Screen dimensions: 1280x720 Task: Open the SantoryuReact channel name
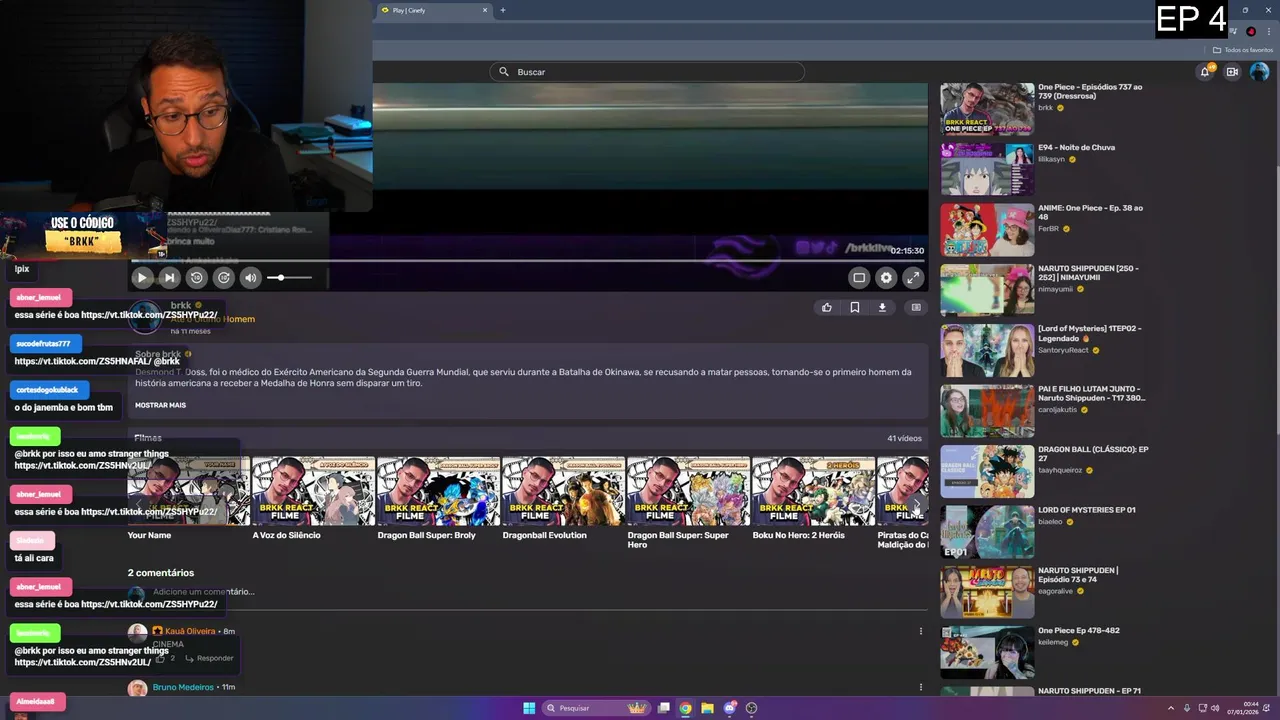[x=1063, y=350]
